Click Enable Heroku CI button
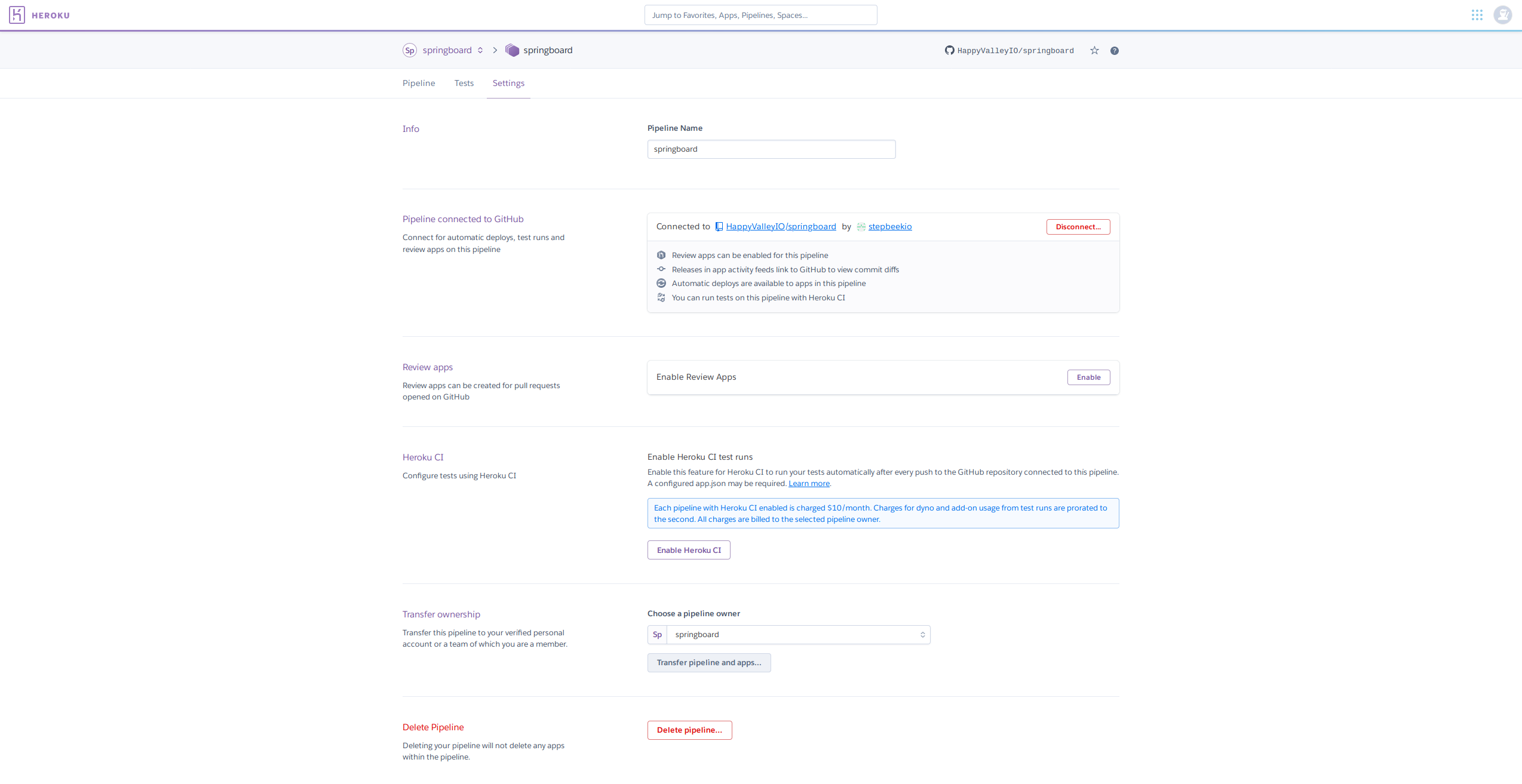The width and height of the screenshot is (1522, 784). [689, 550]
